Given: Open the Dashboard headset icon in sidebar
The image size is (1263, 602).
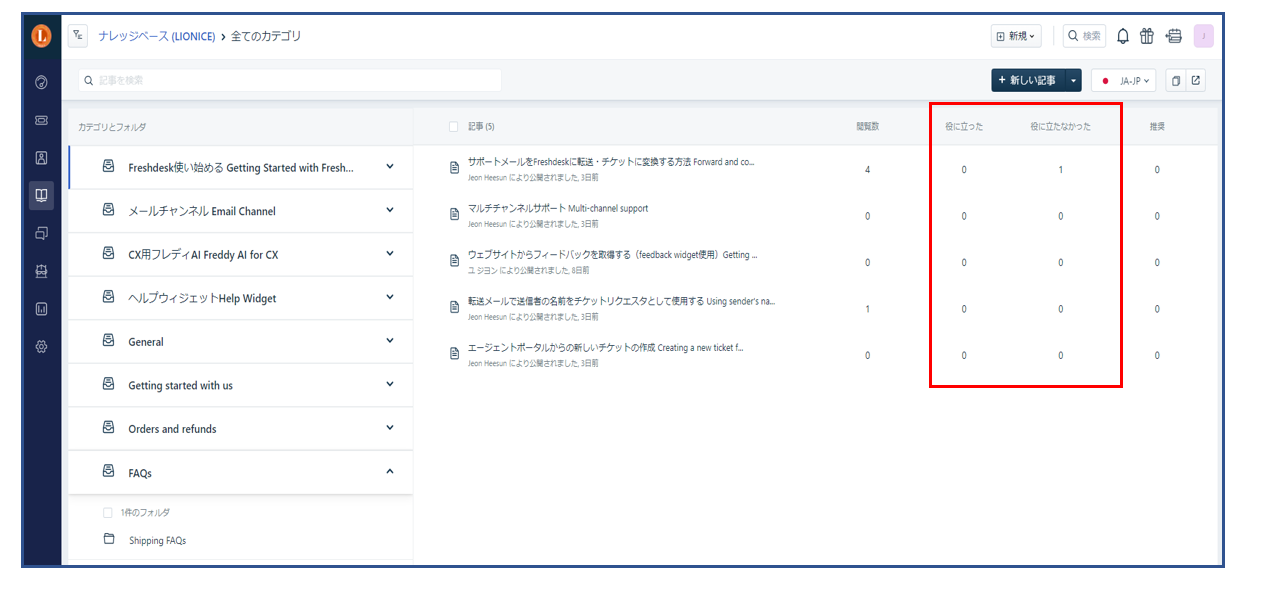Looking at the screenshot, I should click(41, 83).
